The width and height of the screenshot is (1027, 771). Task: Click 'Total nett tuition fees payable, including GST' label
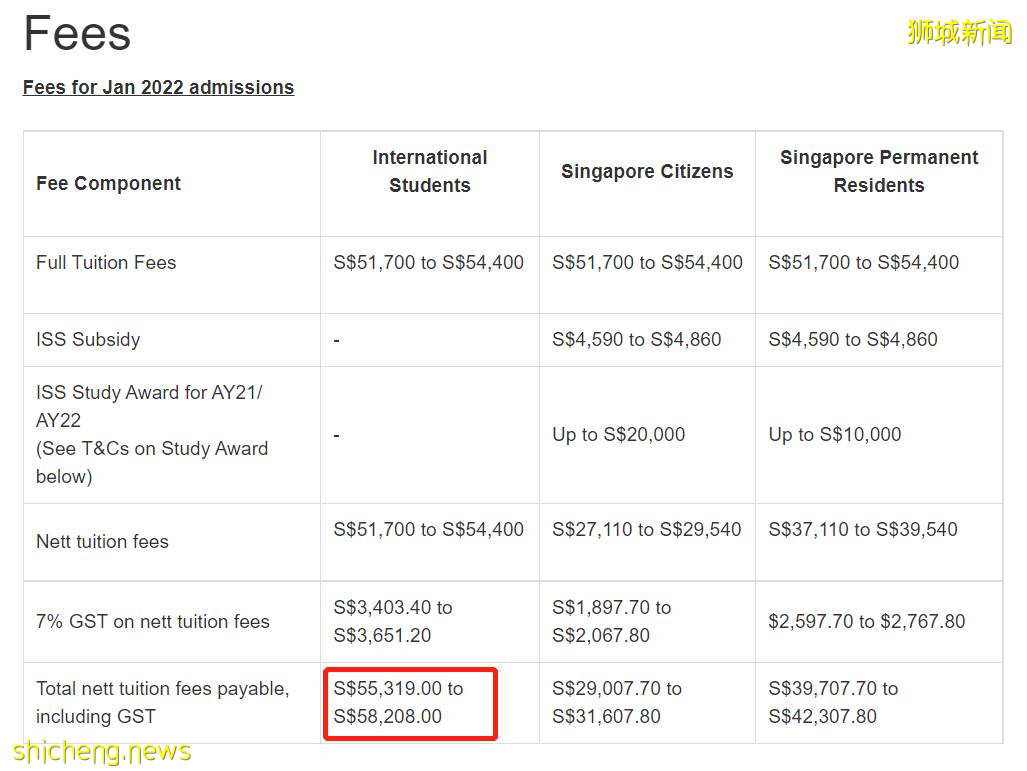[x=162, y=702]
